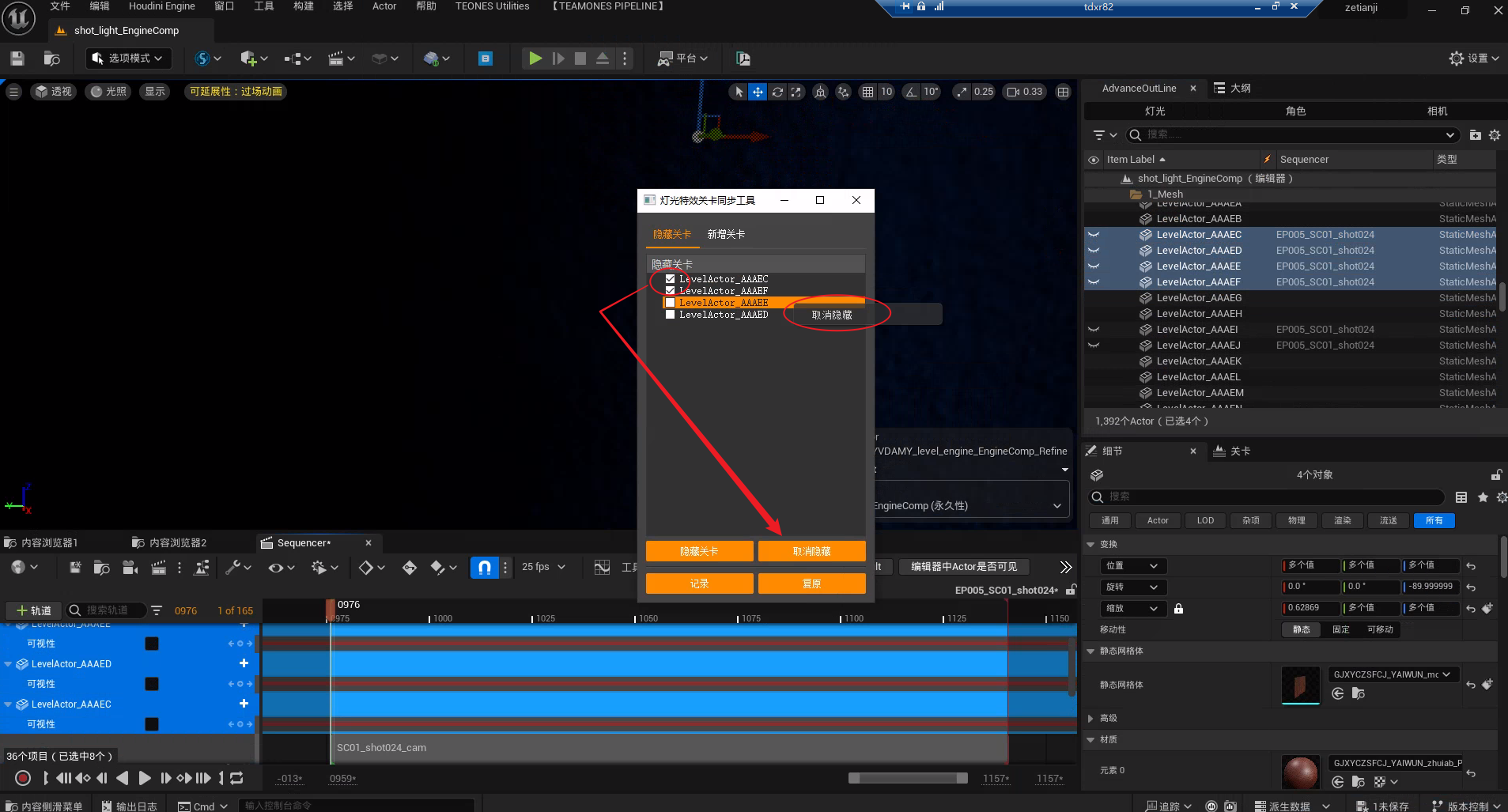This screenshot has width=1508, height=812.
Task: Click the green Play in editor button
Action: (535, 59)
